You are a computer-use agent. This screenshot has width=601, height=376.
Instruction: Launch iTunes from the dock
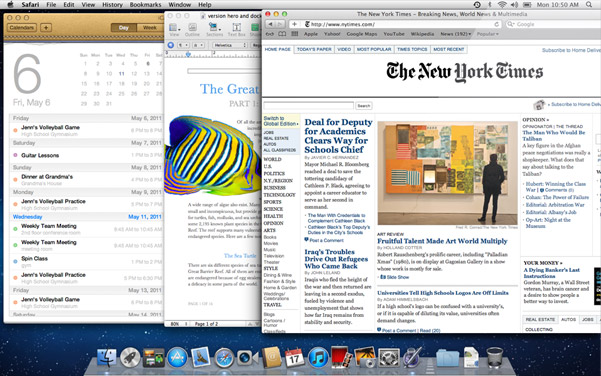[318, 358]
